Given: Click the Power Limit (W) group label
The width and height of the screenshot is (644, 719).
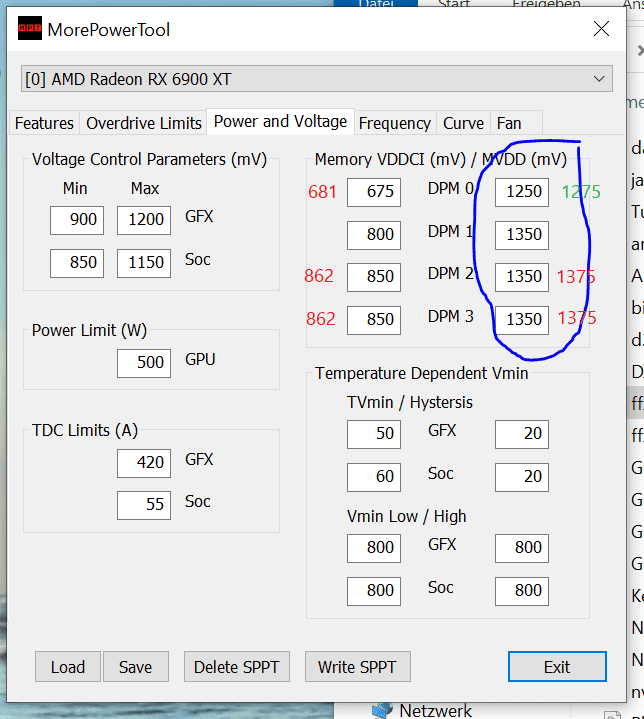Looking at the screenshot, I should tap(89, 331).
